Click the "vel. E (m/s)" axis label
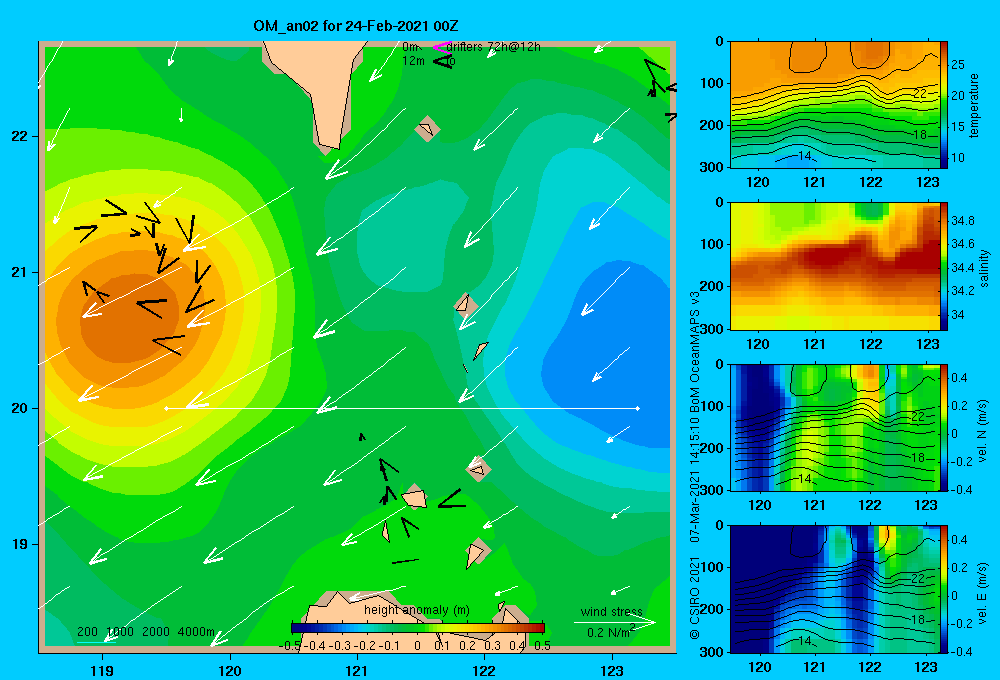Viewport: 1000px width, 680px height. pos(982,593)
